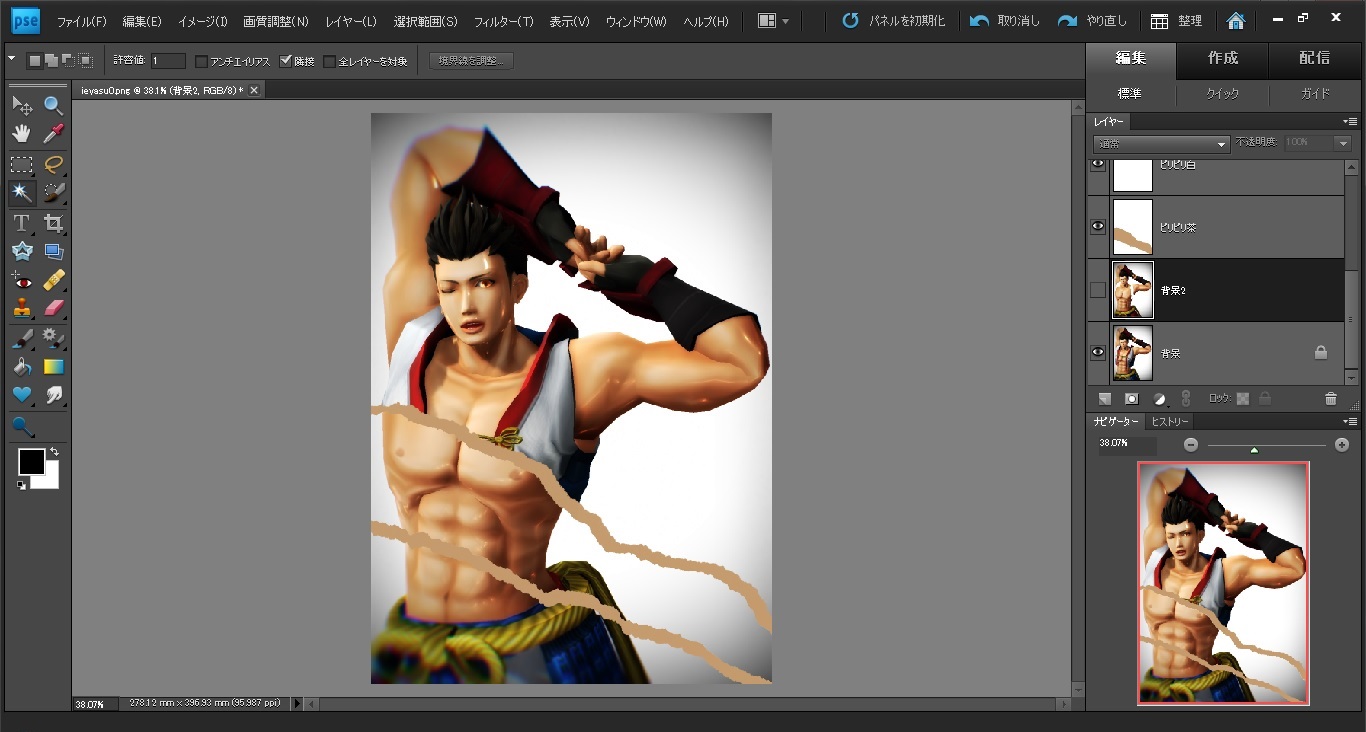The image size is (1366, 732).
Task: Select the Zoom tool in toolbox
Action: (x=54, y=105)
